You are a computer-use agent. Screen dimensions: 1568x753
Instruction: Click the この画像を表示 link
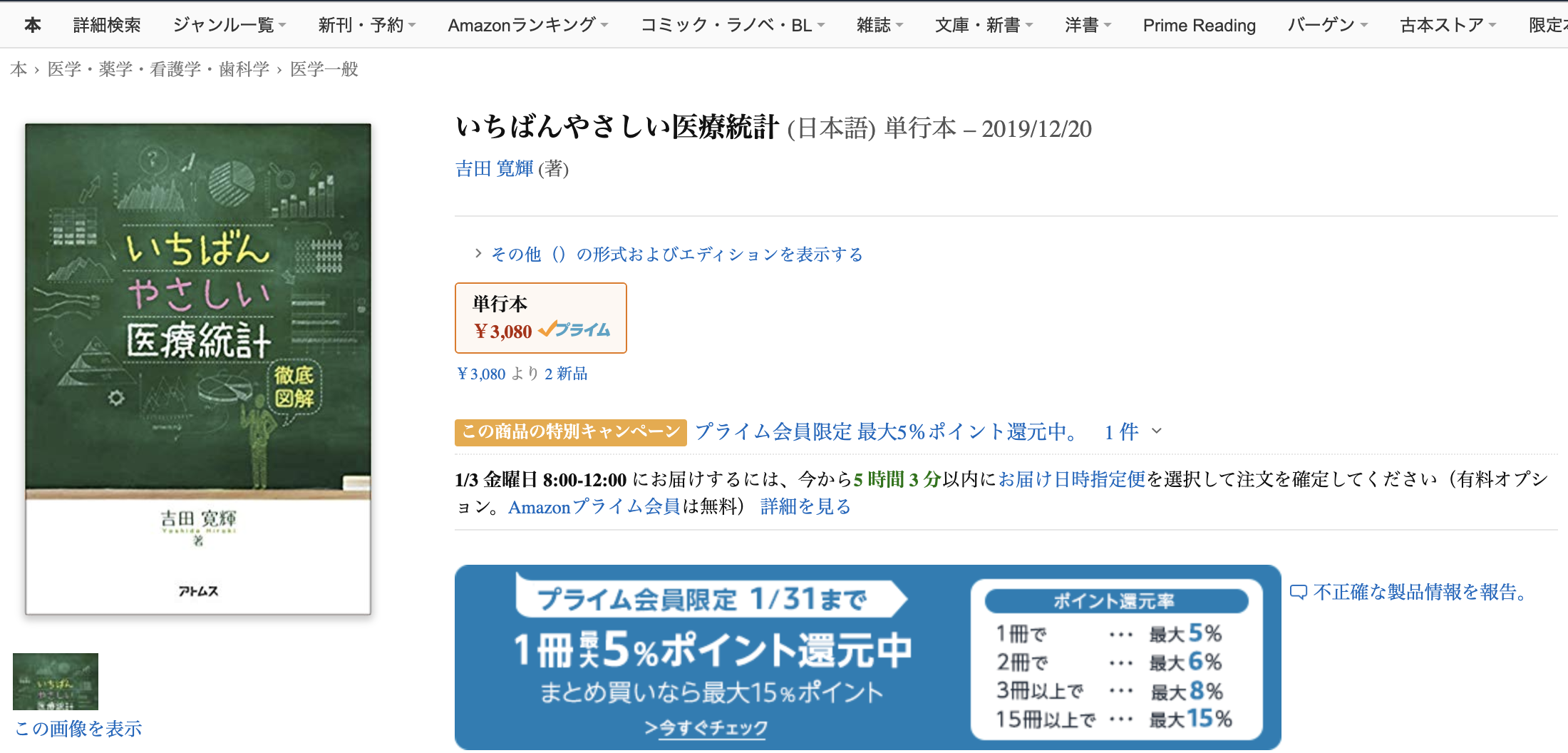point(78,728)
